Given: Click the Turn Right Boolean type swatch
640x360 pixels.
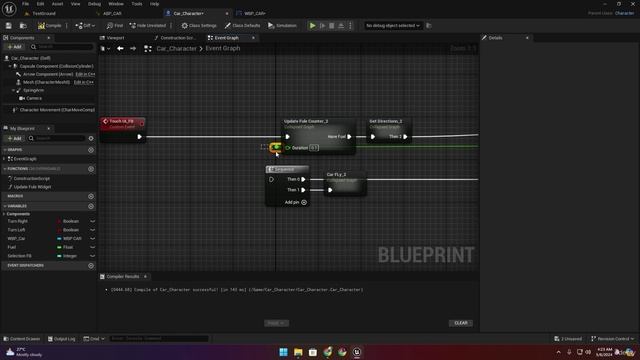Looking at the screenshot, I should pyautogui.click(x=59, y=221).
